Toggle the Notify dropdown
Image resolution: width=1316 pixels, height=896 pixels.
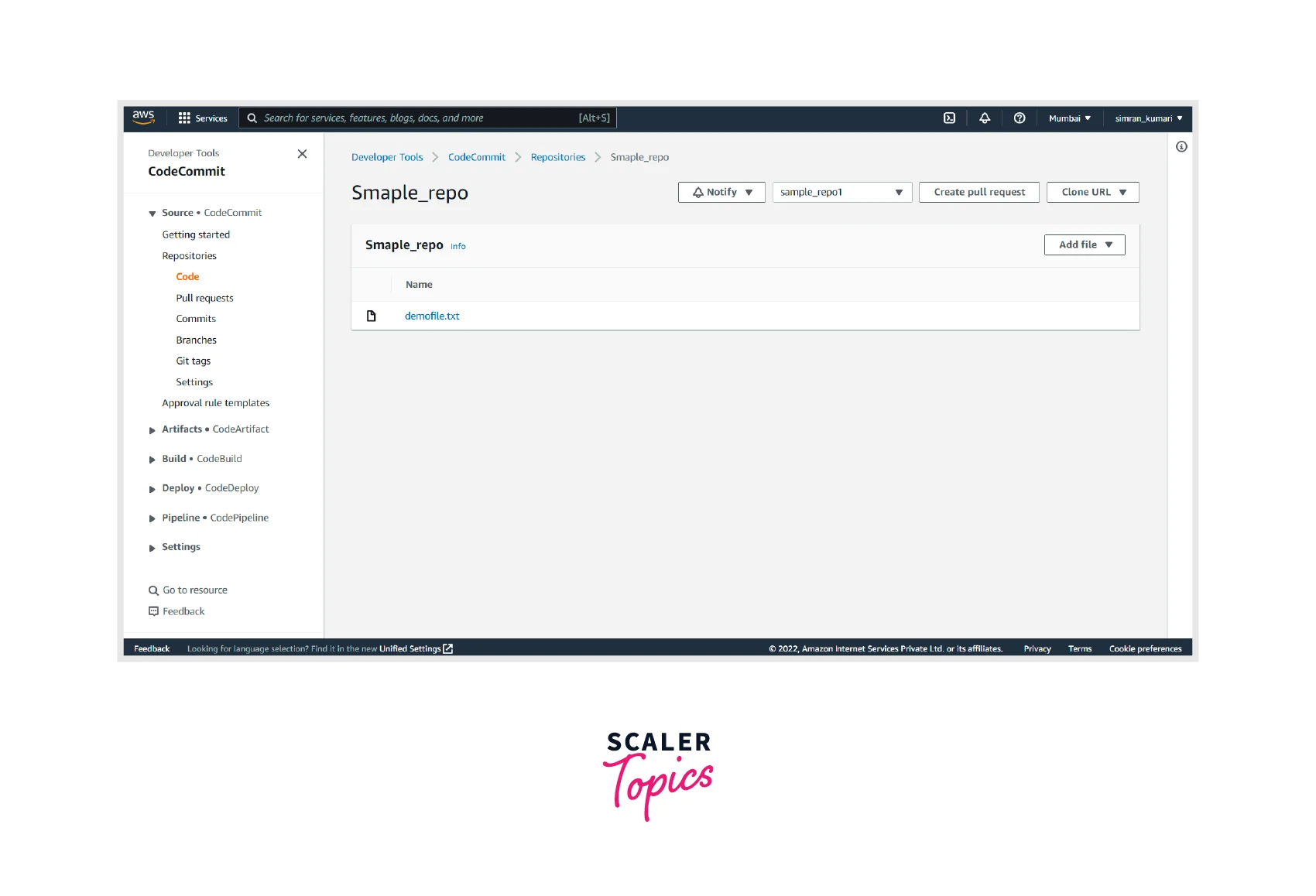click(721, 192)
